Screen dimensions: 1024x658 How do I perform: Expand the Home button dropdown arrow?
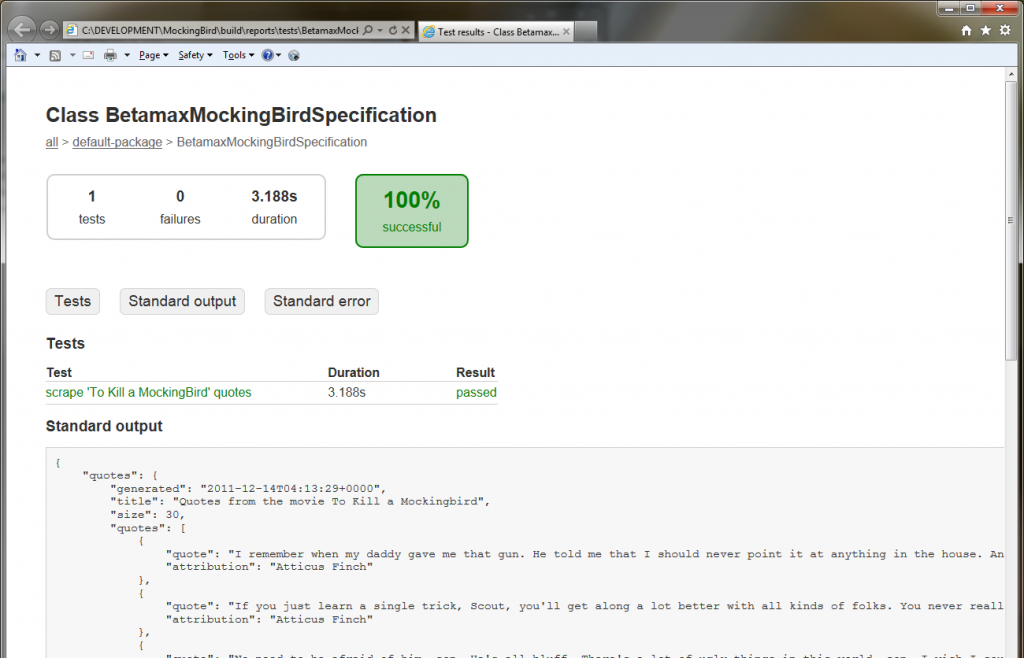tap(37, 55)
